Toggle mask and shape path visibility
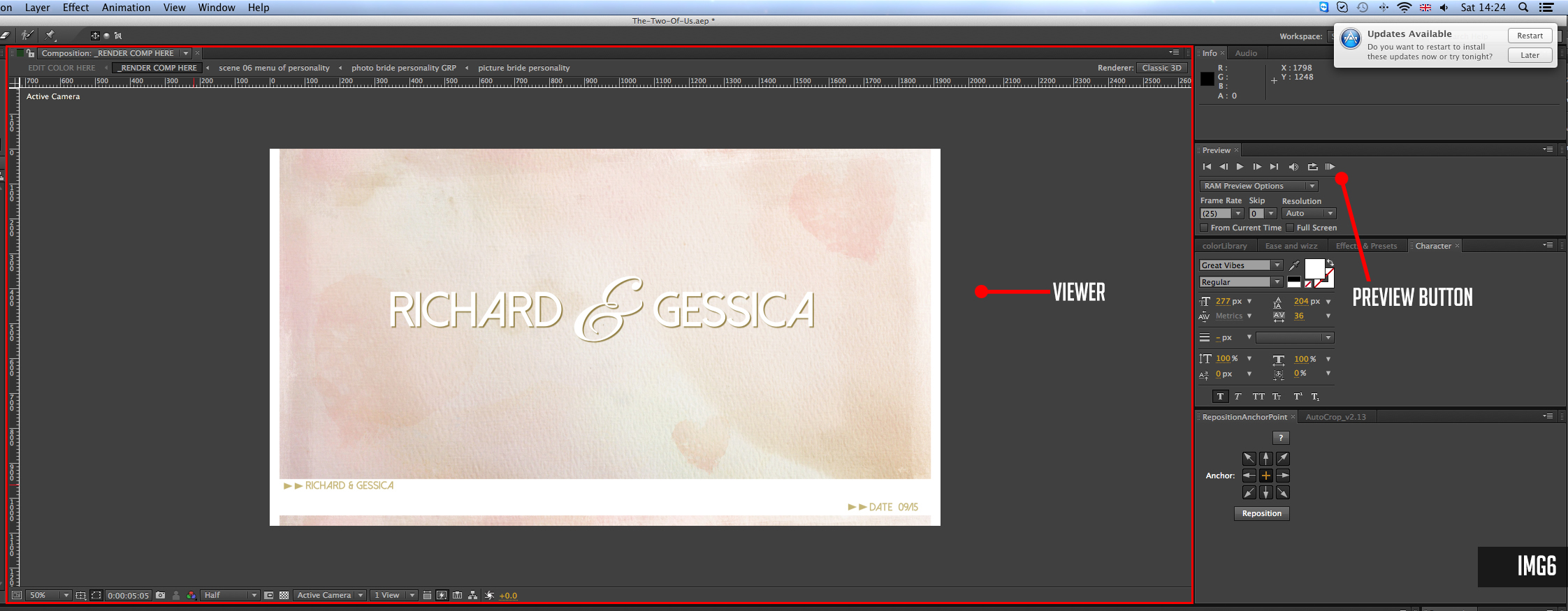The width and height of the screenshot is (1568, 611). tap(96, 596)
